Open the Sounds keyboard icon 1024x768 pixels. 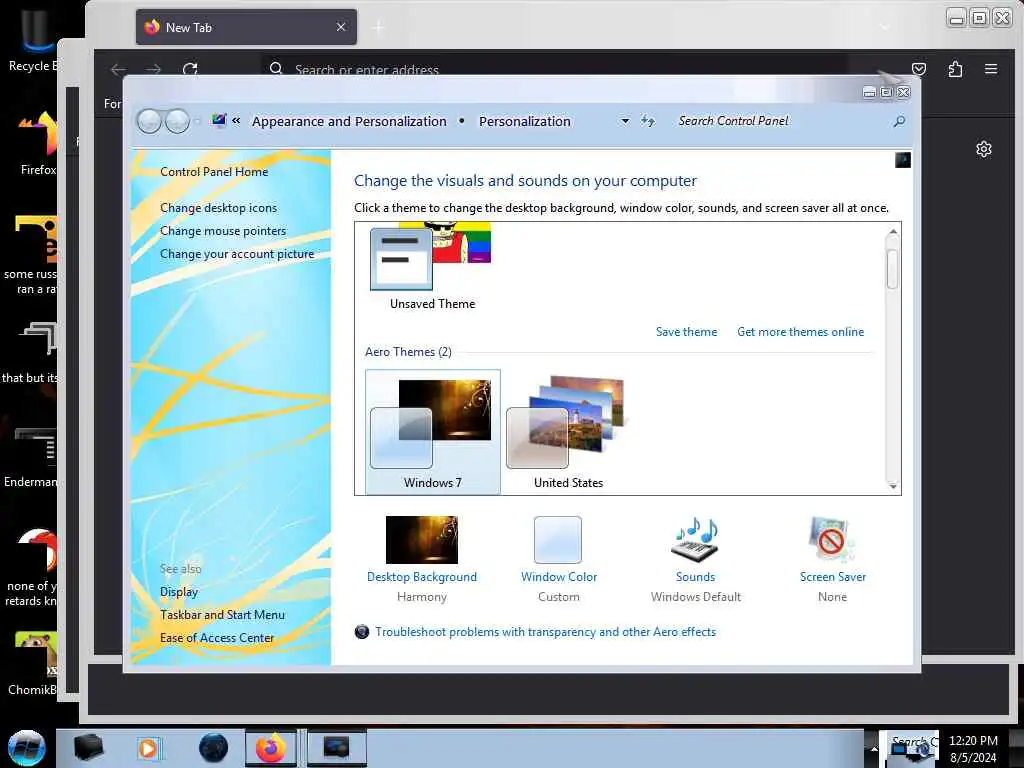coord(696,539)
